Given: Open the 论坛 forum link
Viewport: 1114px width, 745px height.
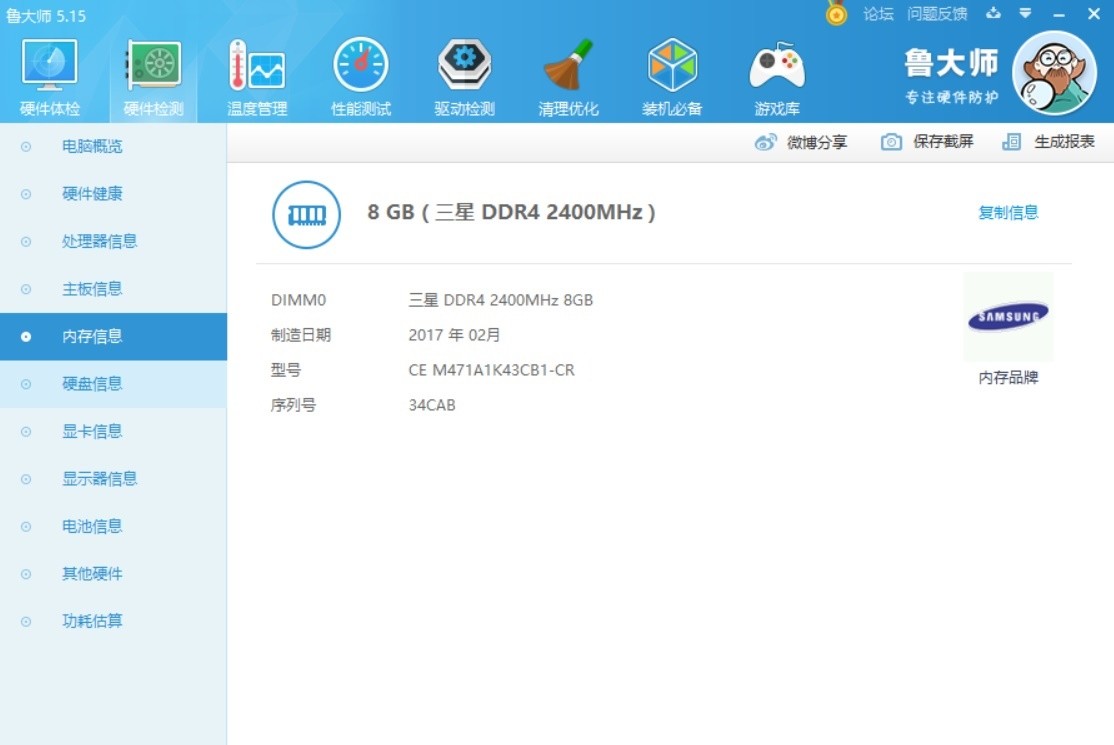Looking at the screenshot, I should tap(878, 14).
